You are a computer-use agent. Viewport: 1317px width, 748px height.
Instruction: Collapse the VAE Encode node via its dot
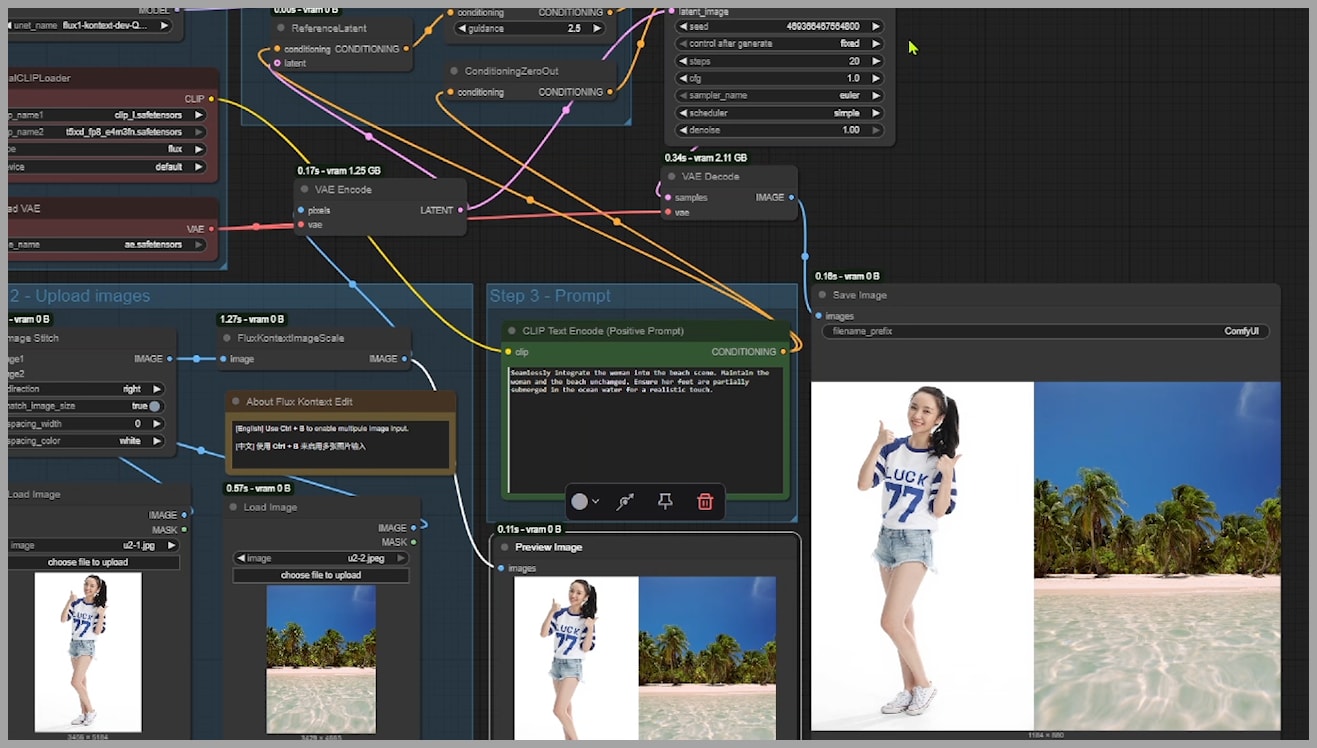click(x=305, y=189)
